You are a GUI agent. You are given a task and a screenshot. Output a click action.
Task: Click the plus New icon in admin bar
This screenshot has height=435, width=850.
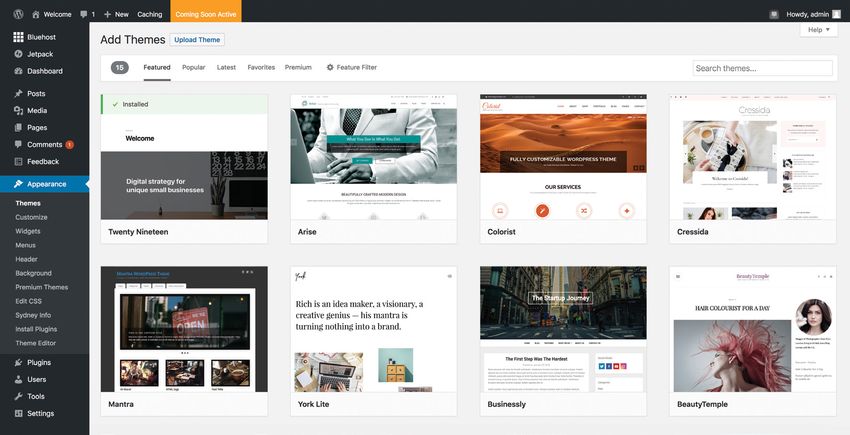click(107, 14)
